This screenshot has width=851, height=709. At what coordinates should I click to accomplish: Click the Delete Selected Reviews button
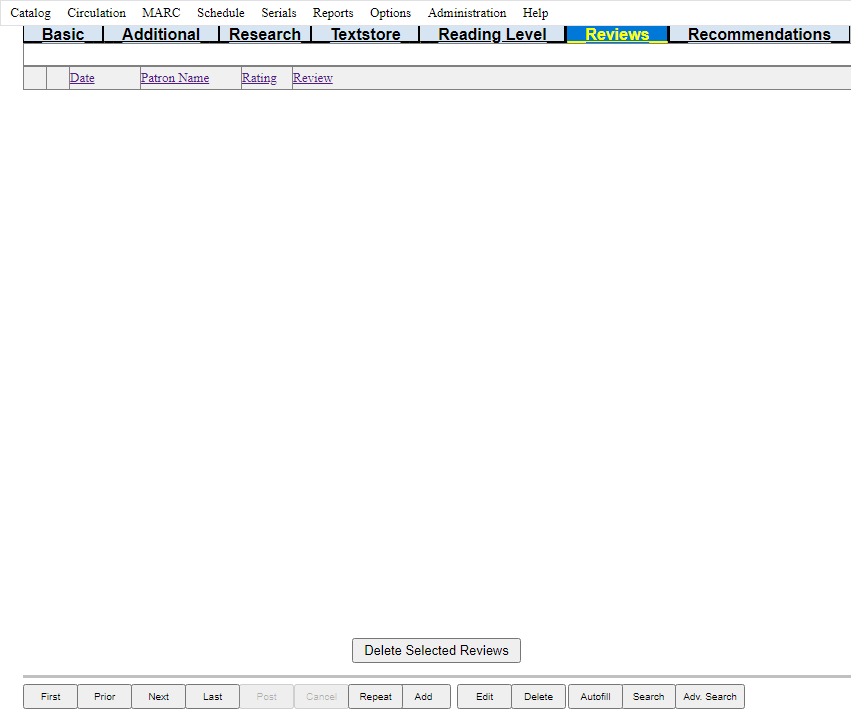[x=436, y=650]
